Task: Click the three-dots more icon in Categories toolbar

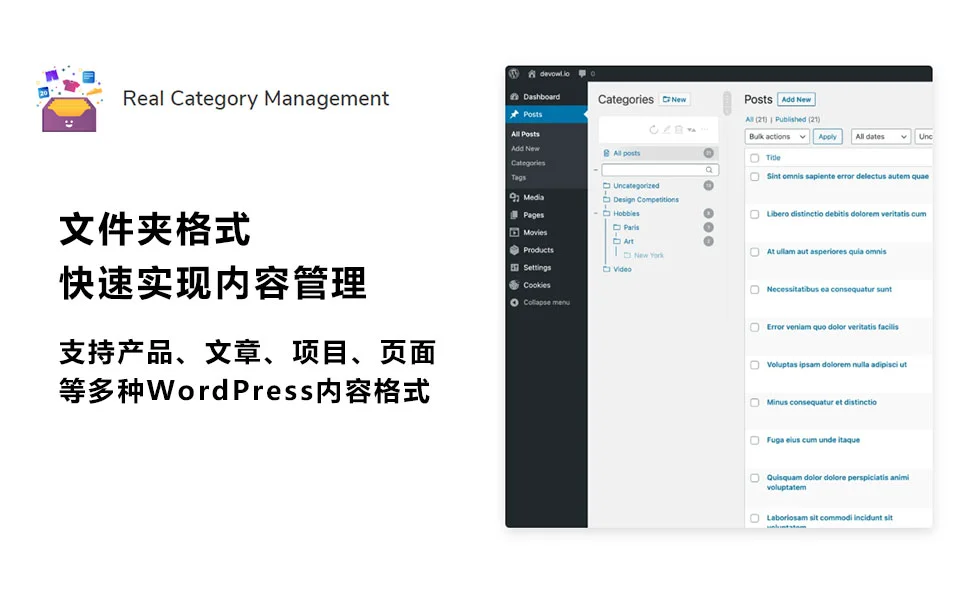Action: tap(705, 130)
